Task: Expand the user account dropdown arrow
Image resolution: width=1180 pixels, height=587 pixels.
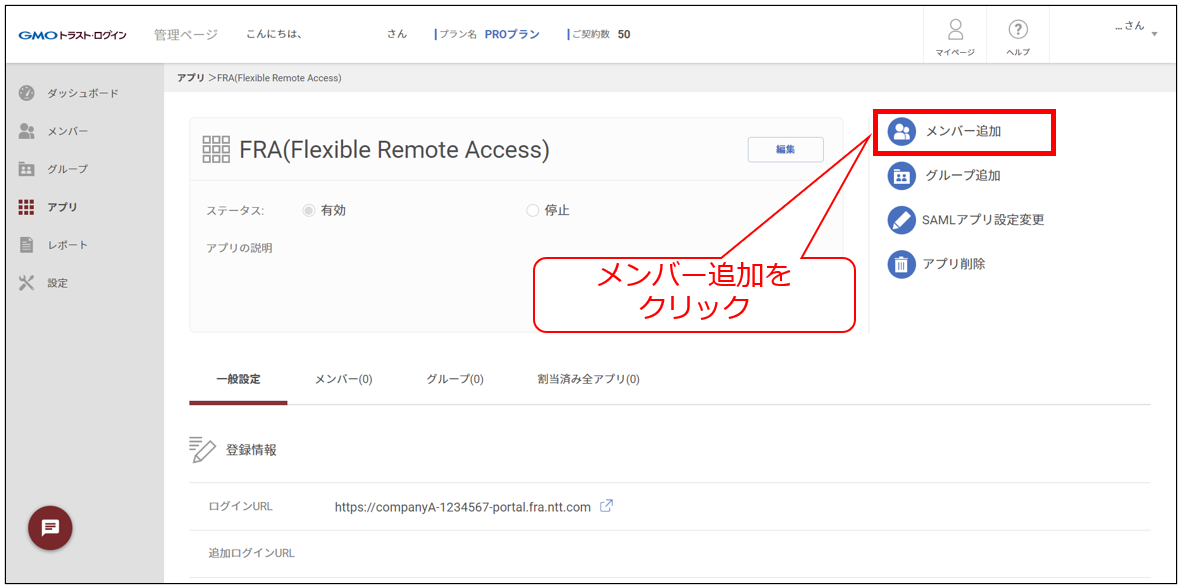Action: click(1154, 34)
